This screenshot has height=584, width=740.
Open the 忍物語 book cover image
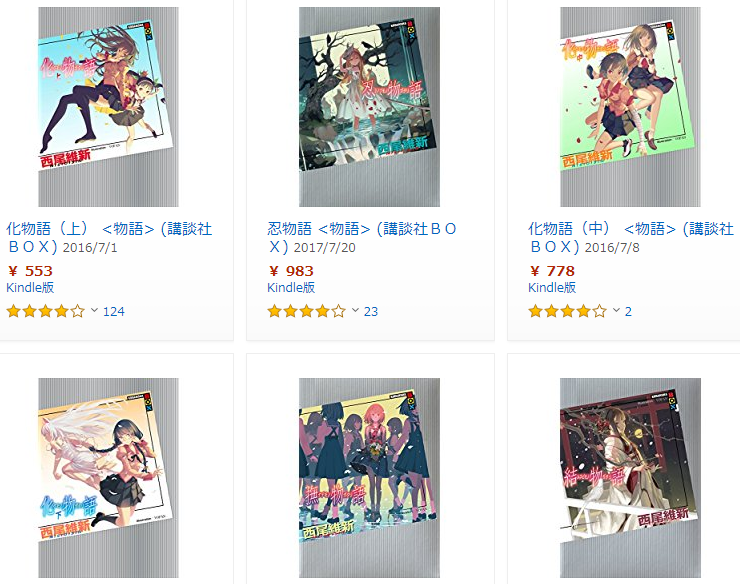(370, 107)
